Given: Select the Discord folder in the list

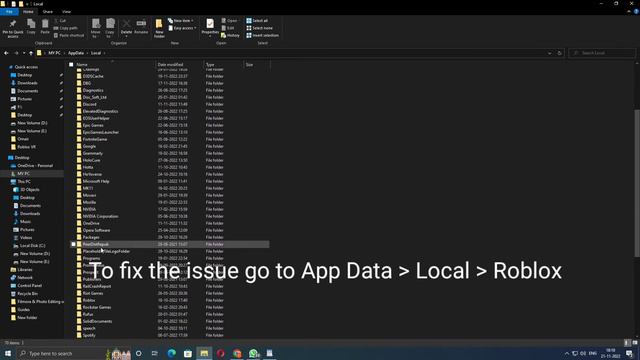Looking at the screenshot, I should pyautogui.click(x=89, y=104).
